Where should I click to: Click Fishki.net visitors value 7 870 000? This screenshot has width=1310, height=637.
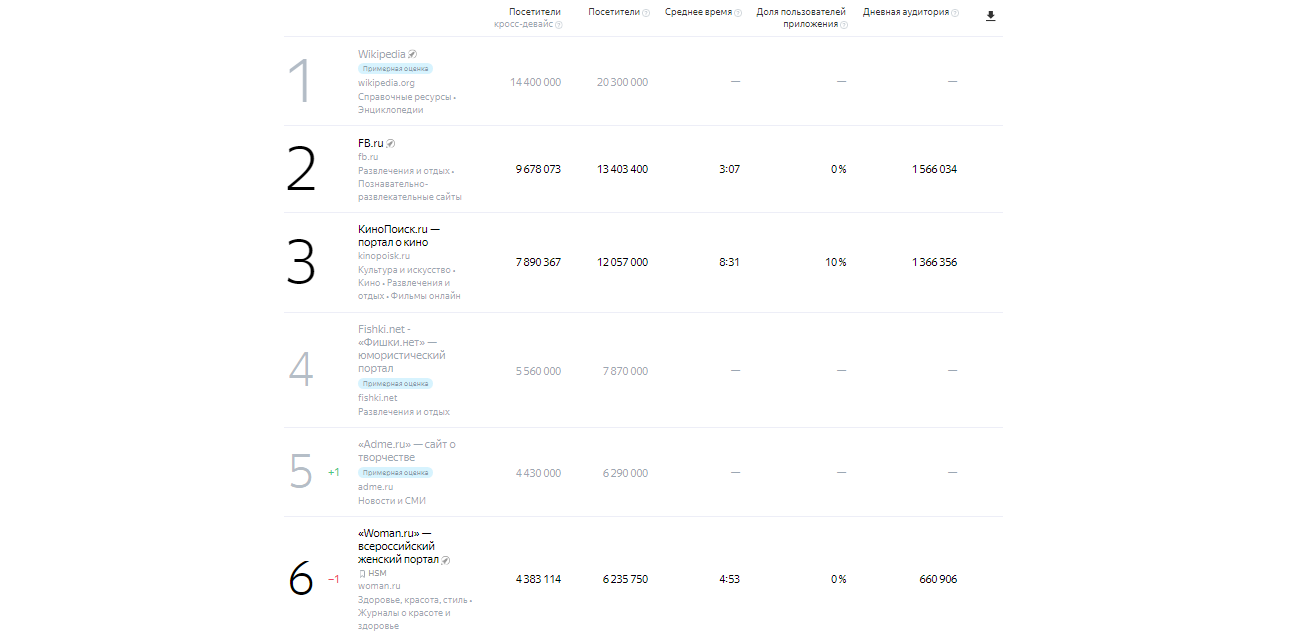pyautogui.click(x=625, y=371)
